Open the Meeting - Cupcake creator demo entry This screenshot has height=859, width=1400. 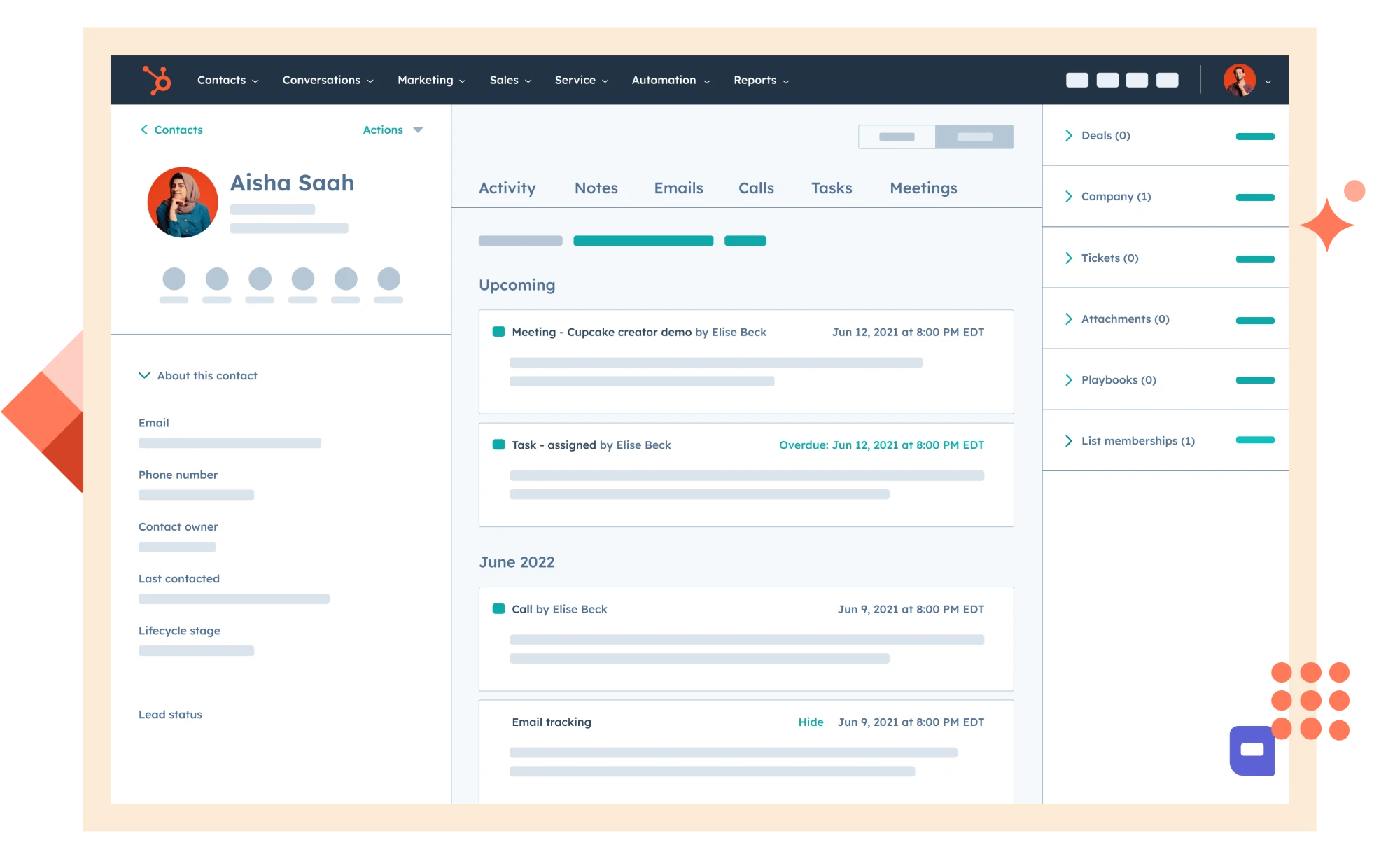(746, 361)
